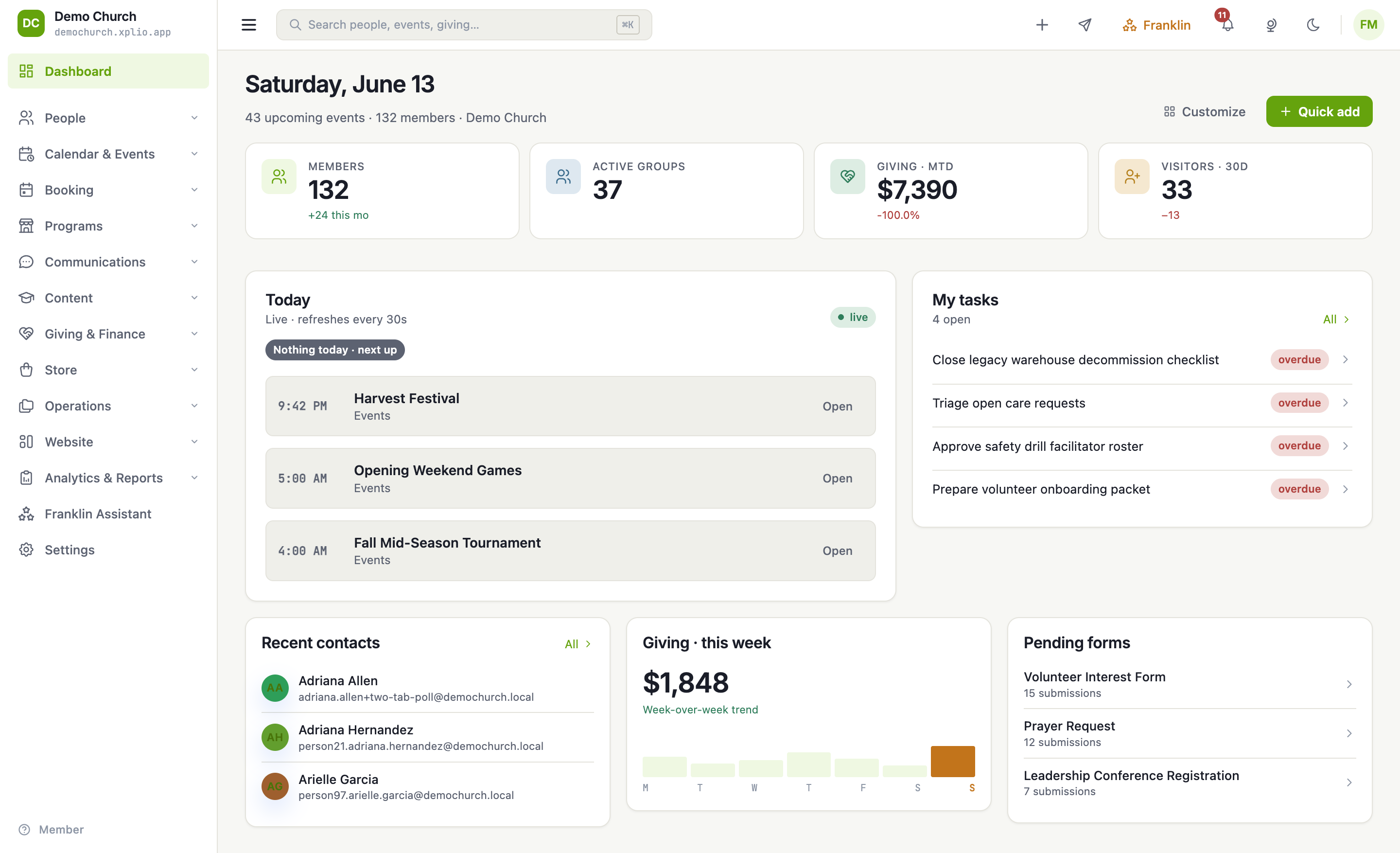1400x853 pixels.
Task: Click the orange Sunday giving bar
Action: [x=952, y=761]
